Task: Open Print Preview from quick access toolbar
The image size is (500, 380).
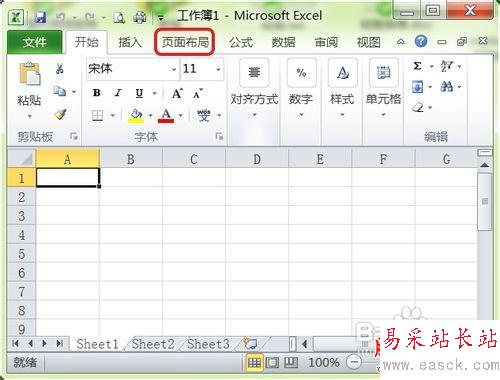Action: point(119,17)
